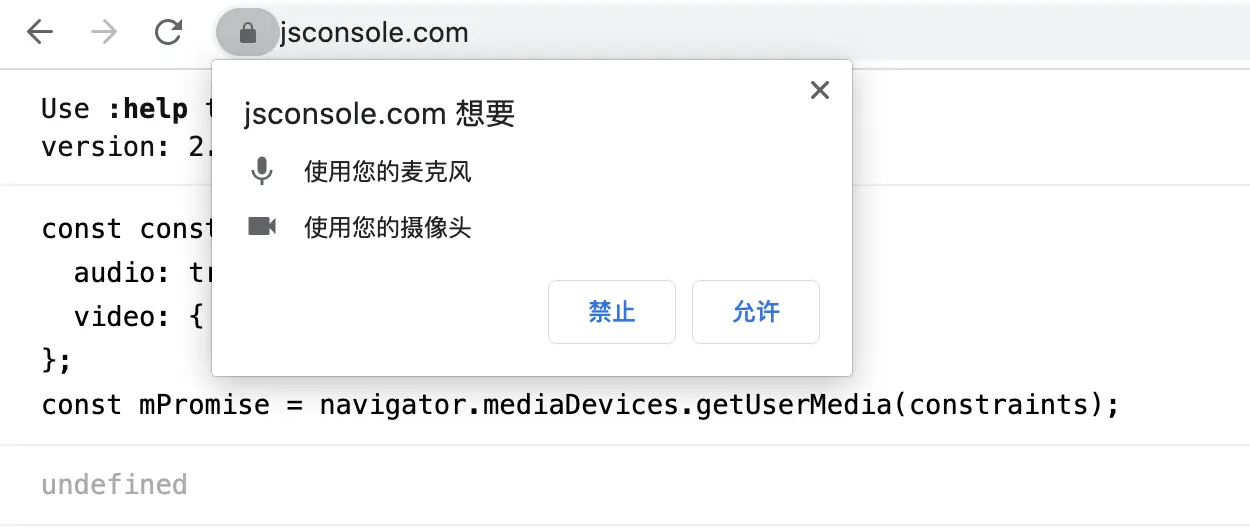Click the 'jsconsole.com 想要' prompt title
This screenshot has width=1250, height=532.
click(x=379, y=114)
